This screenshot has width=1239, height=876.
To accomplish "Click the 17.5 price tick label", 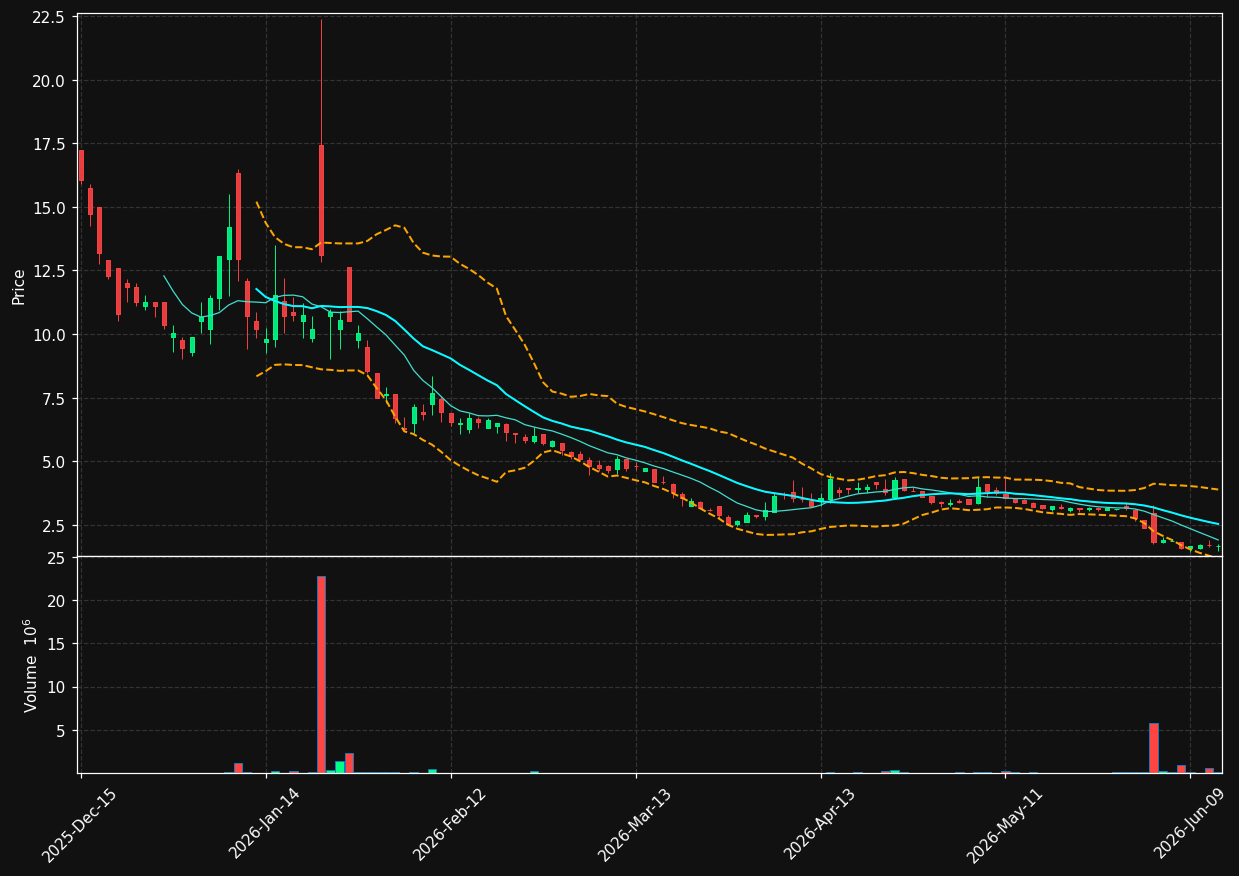I will (x=49, y=144).
